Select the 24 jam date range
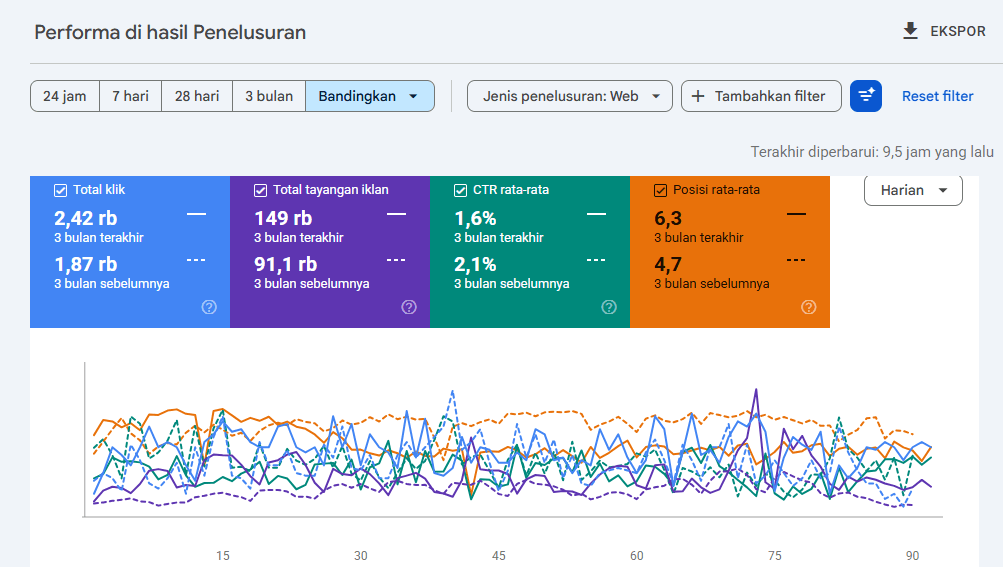The height and width of the screenshot is (567, 1003). coord(65,96)
